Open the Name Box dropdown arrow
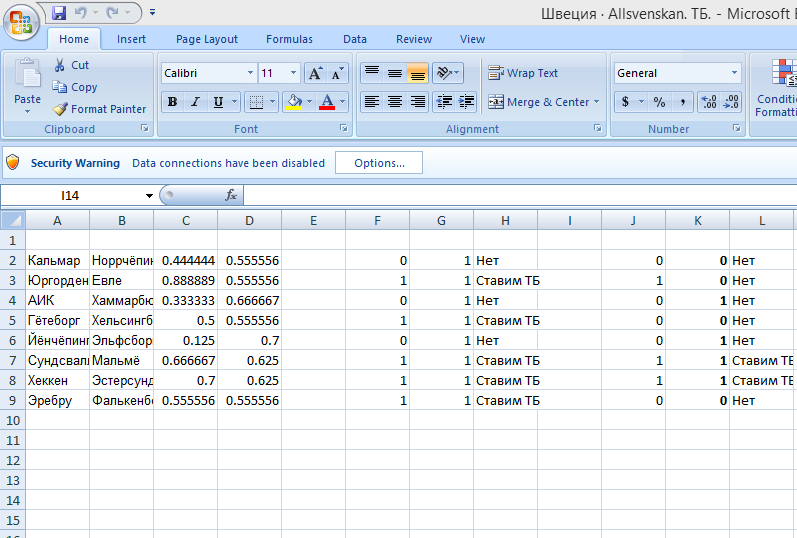The width and height of the screenshot is (797, 538). [x=149, y=196]
